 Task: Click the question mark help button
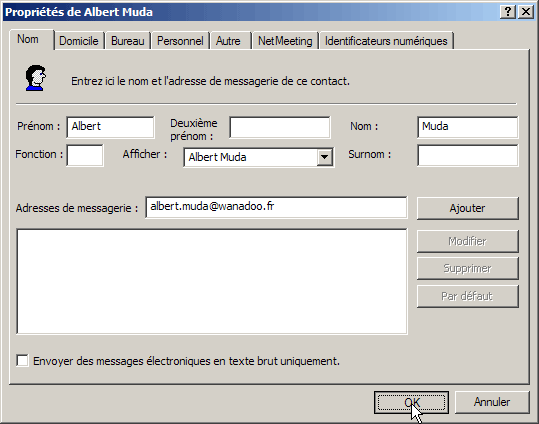pyautogui.click(x=508, y=12)
